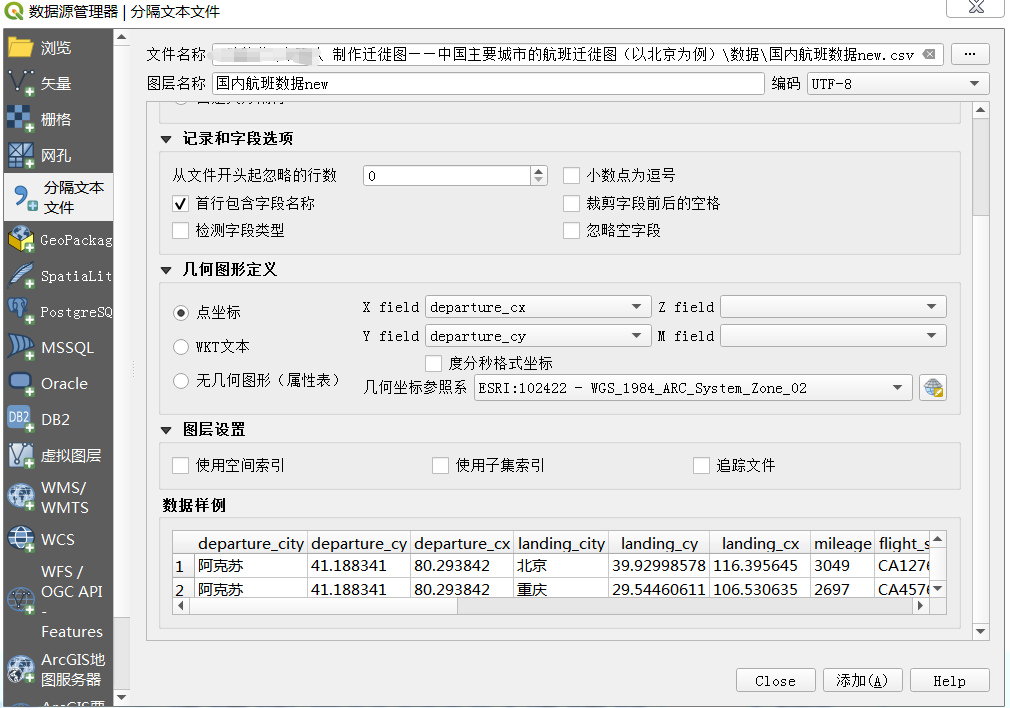Image resolution: width=1010 pixels, height=708 pixels.
Task: Click the CRS selector globe icon
Action: click(x=933, y=388)
